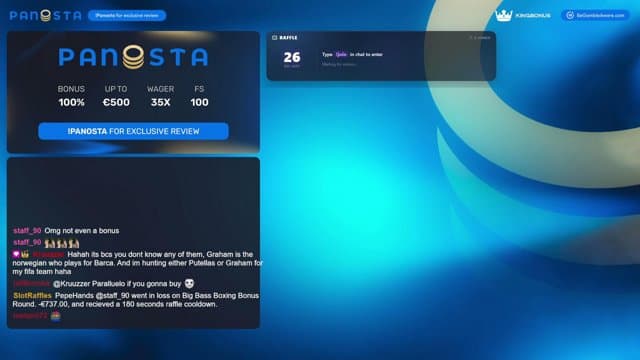This screenshot has height=360, width=640.
Task: Click the chat message 'Omg not even a bonus'
Action: 82,231
